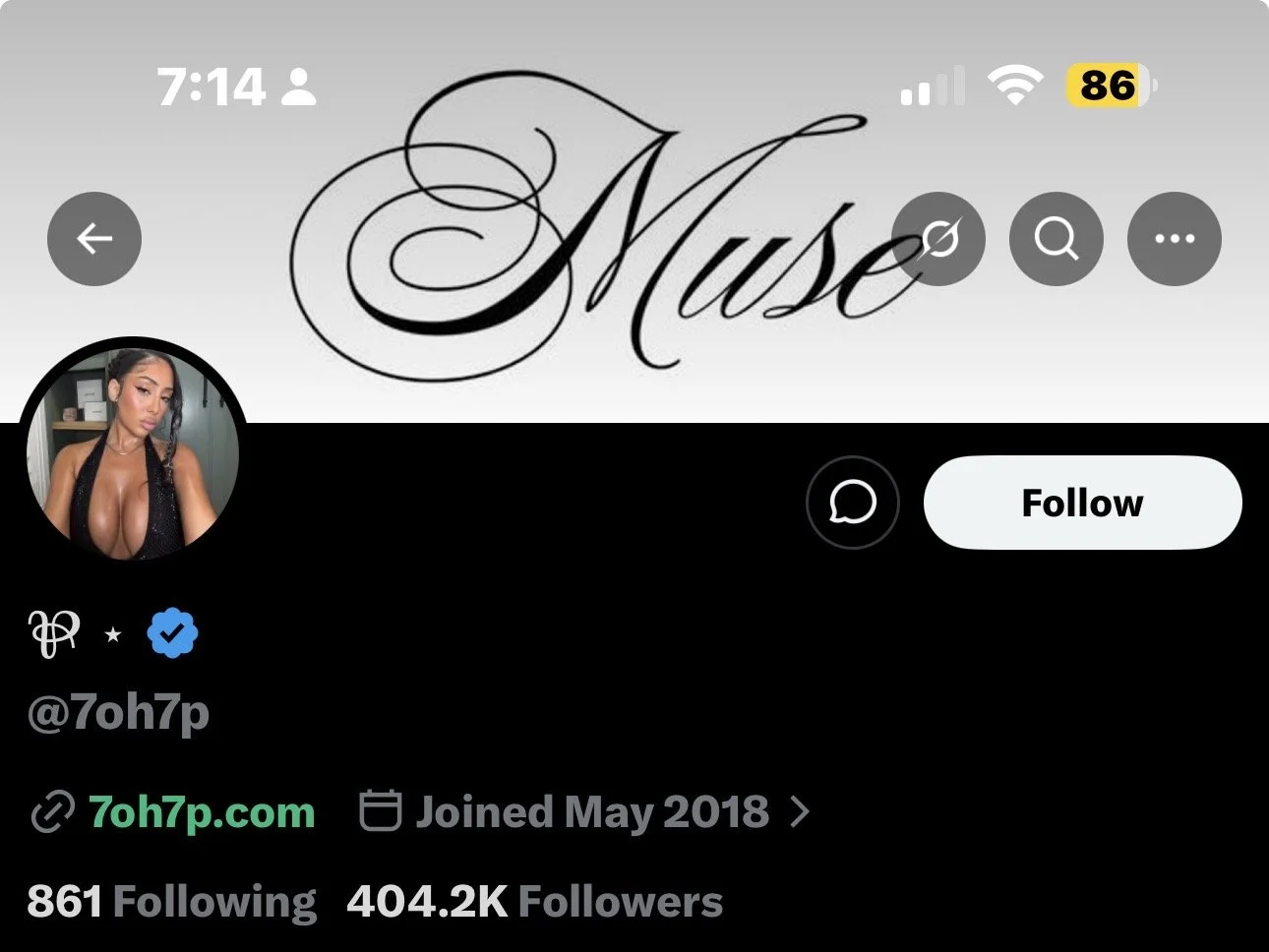Open the Muse header banner image

click(x=634, y=211)
